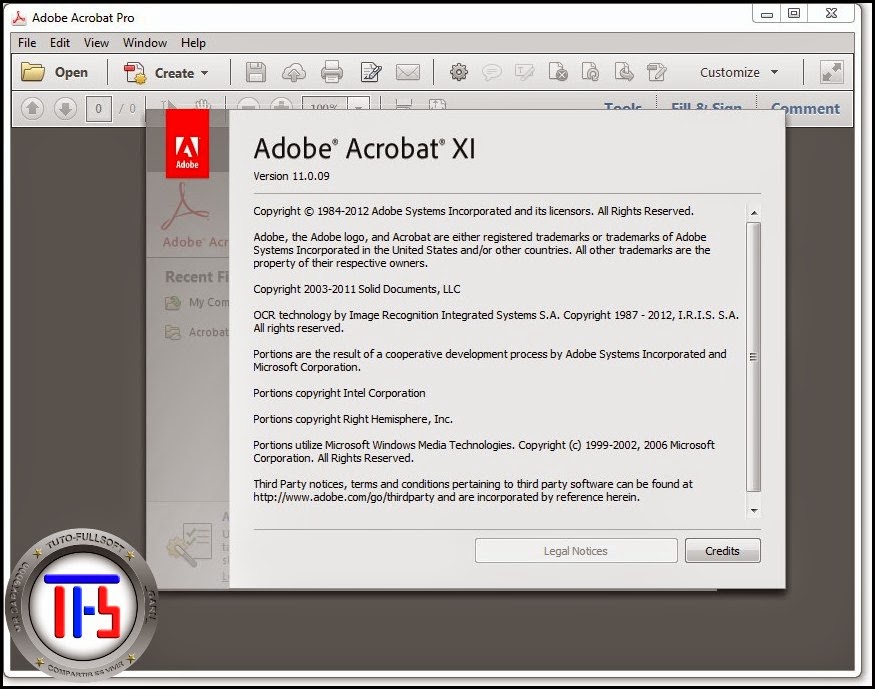Click the 'Version 11.0.09' text
The image size is (875, 689).
291,176
